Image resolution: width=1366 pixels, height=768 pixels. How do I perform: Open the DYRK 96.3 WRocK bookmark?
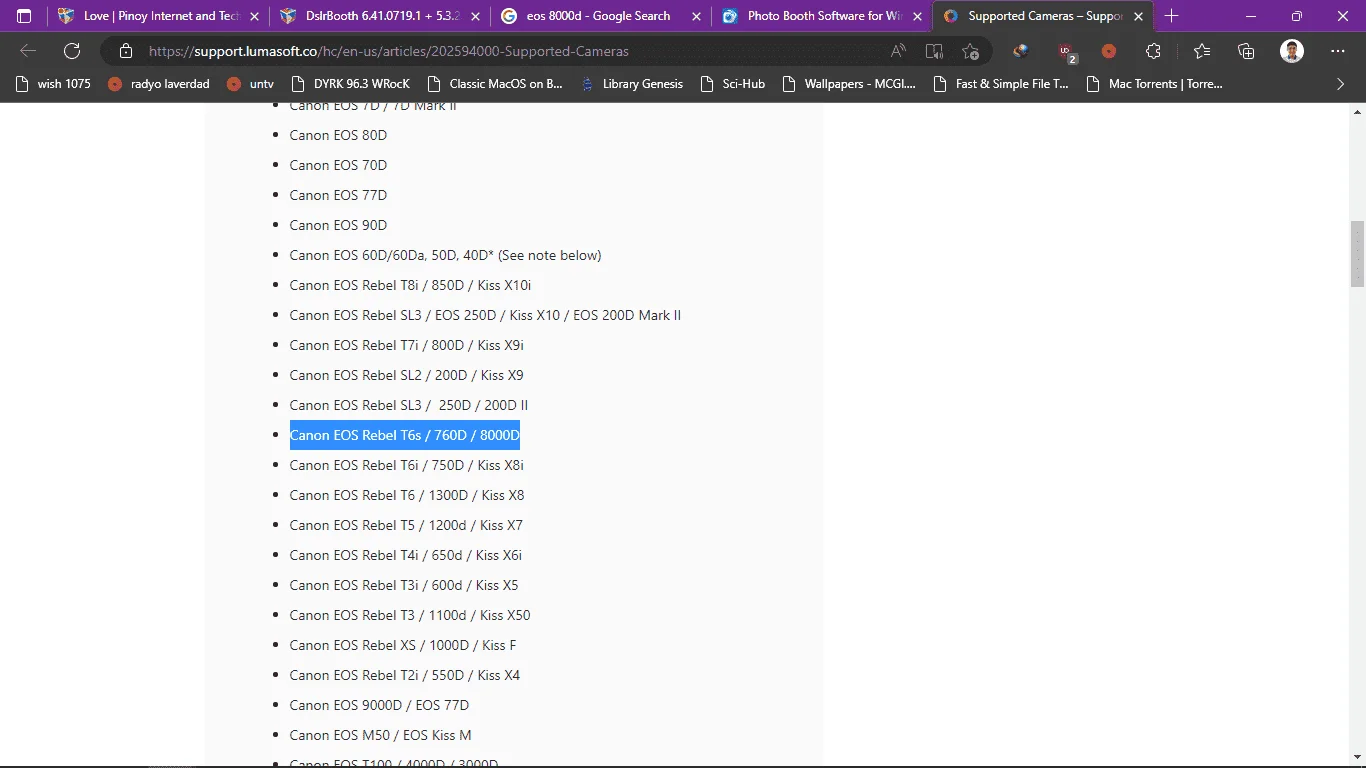click(350, 84)
